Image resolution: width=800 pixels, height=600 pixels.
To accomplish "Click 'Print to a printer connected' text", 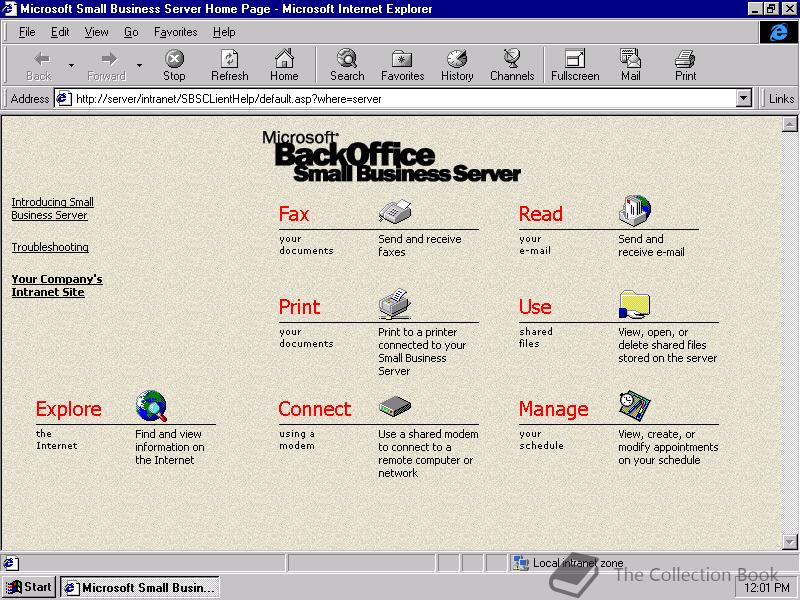I will 422,352.
